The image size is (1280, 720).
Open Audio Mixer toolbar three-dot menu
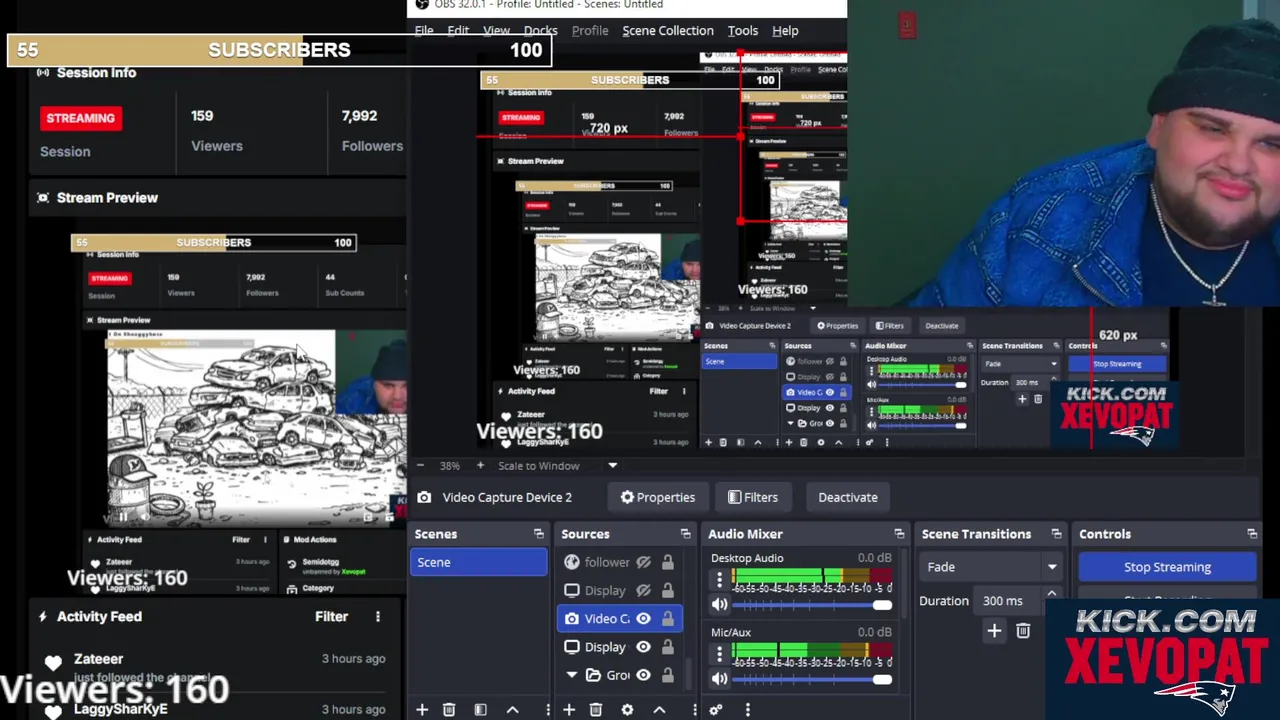coord(747,709)
